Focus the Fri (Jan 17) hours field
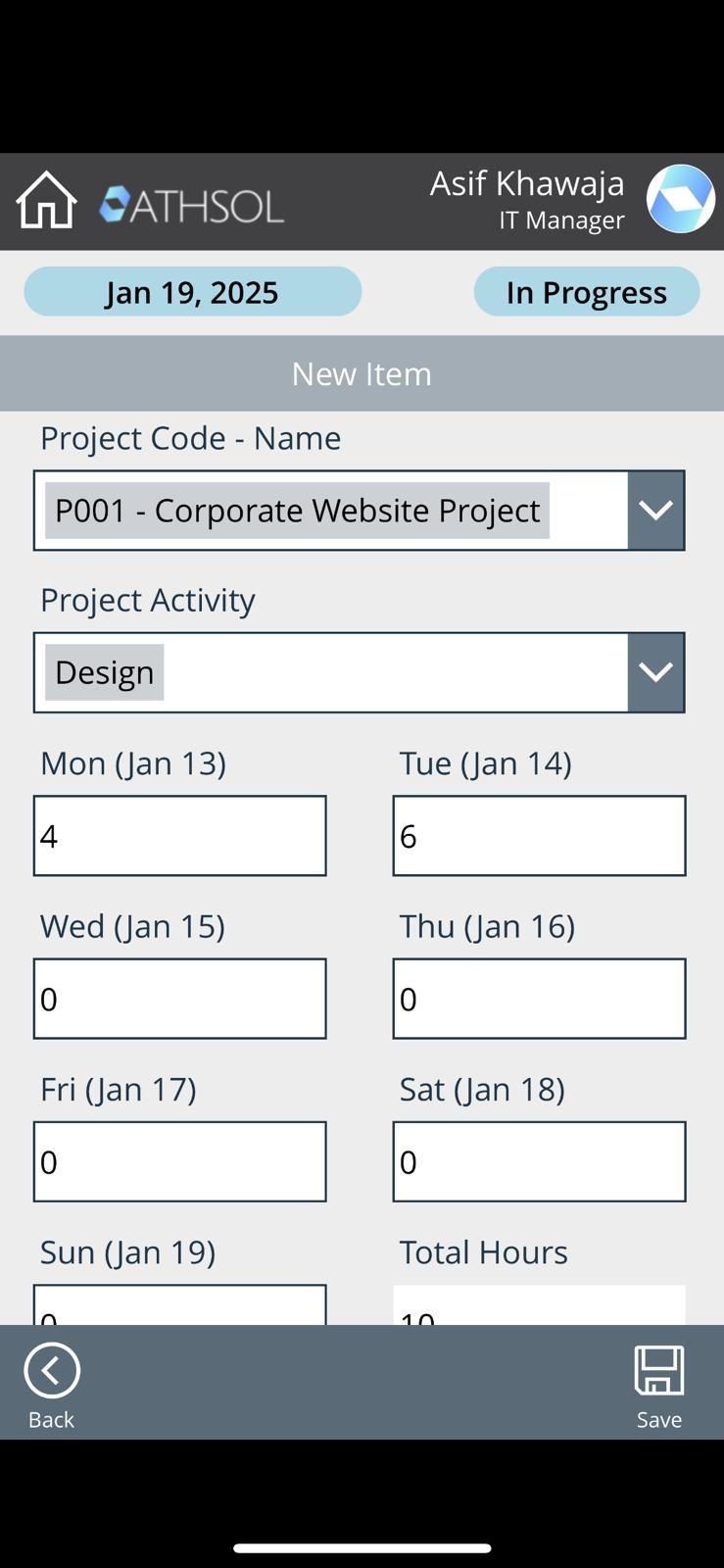 point(180,1161)
